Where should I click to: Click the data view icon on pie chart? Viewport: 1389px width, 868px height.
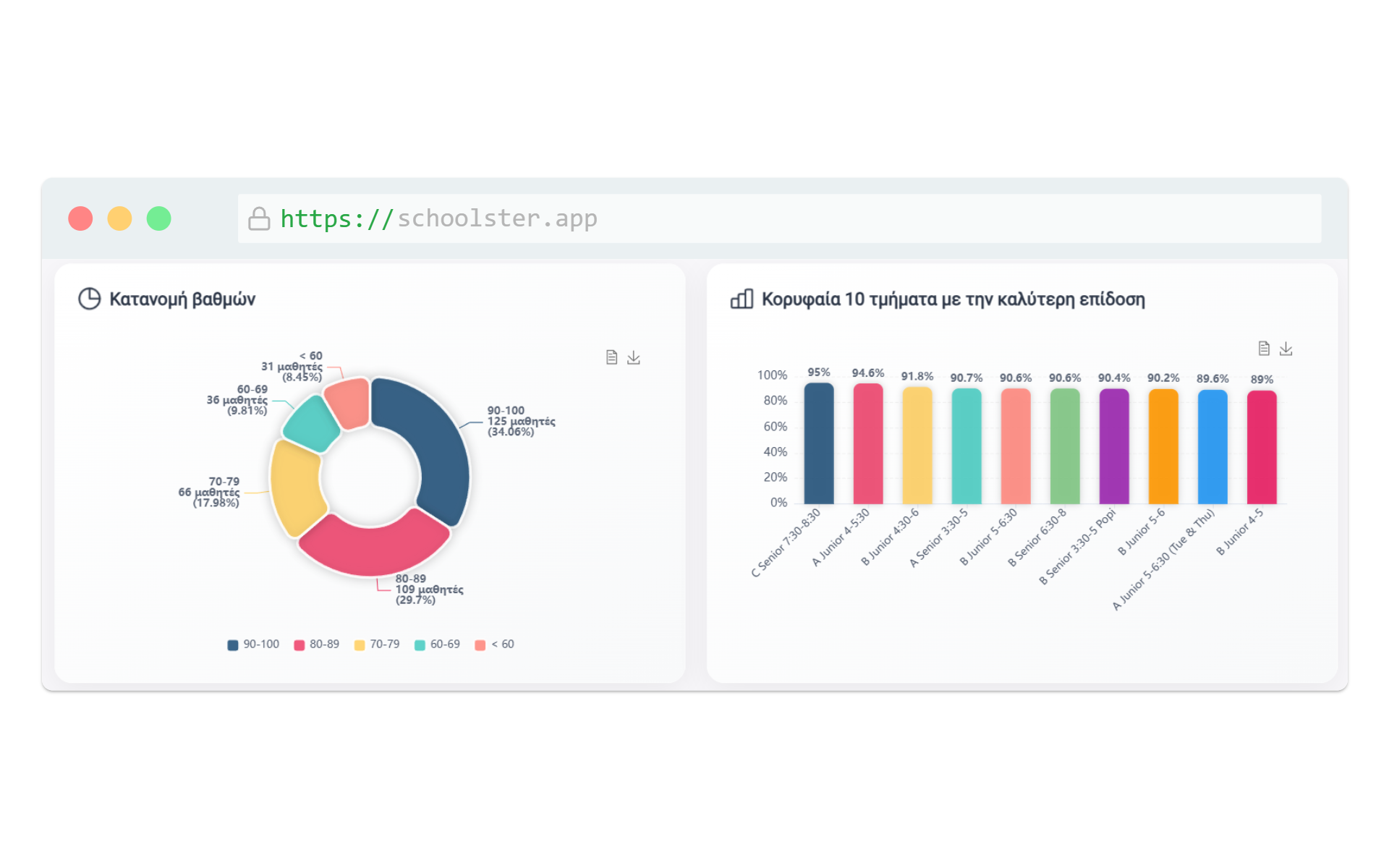(611, 357)
